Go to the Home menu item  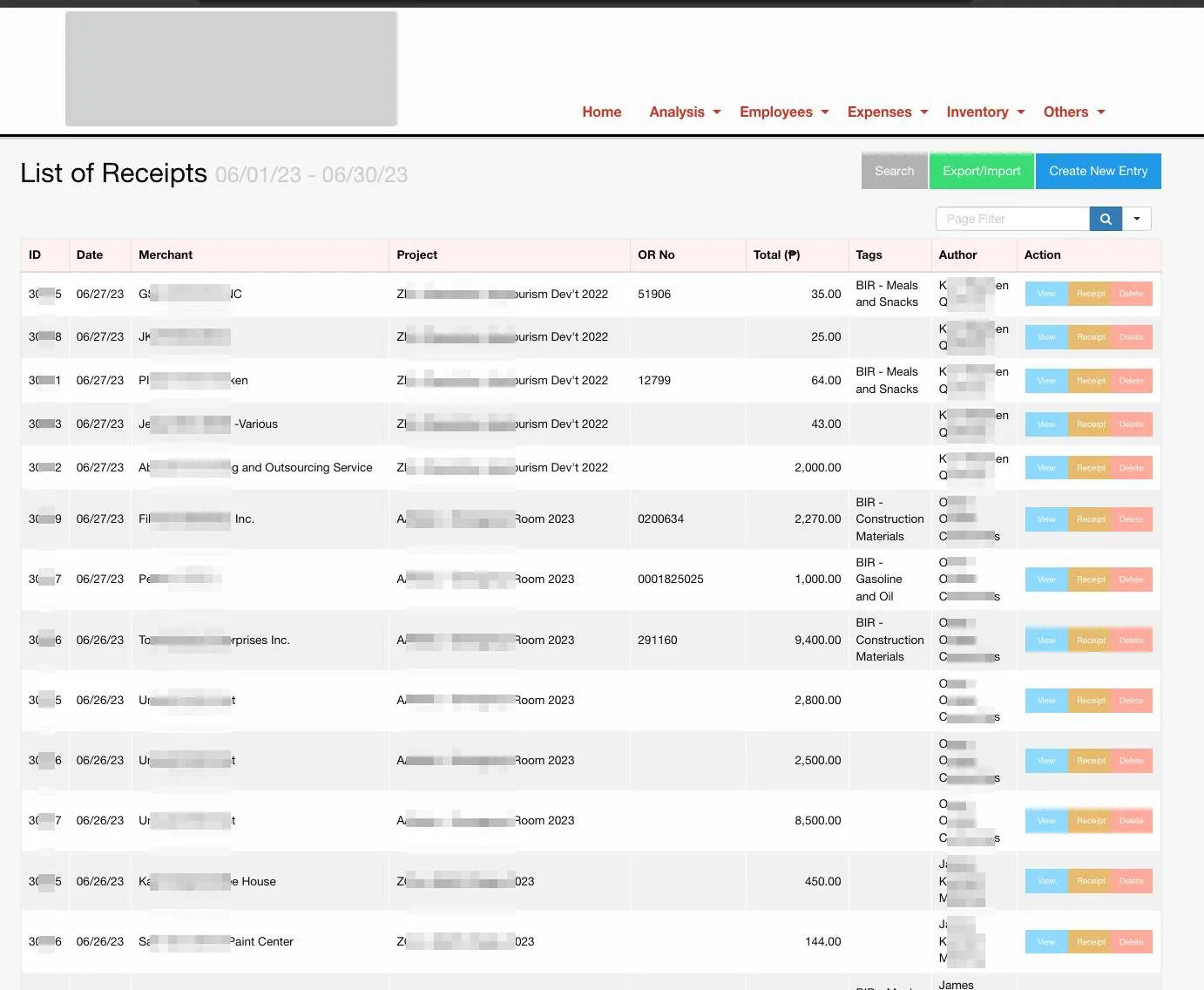(602, 112)
